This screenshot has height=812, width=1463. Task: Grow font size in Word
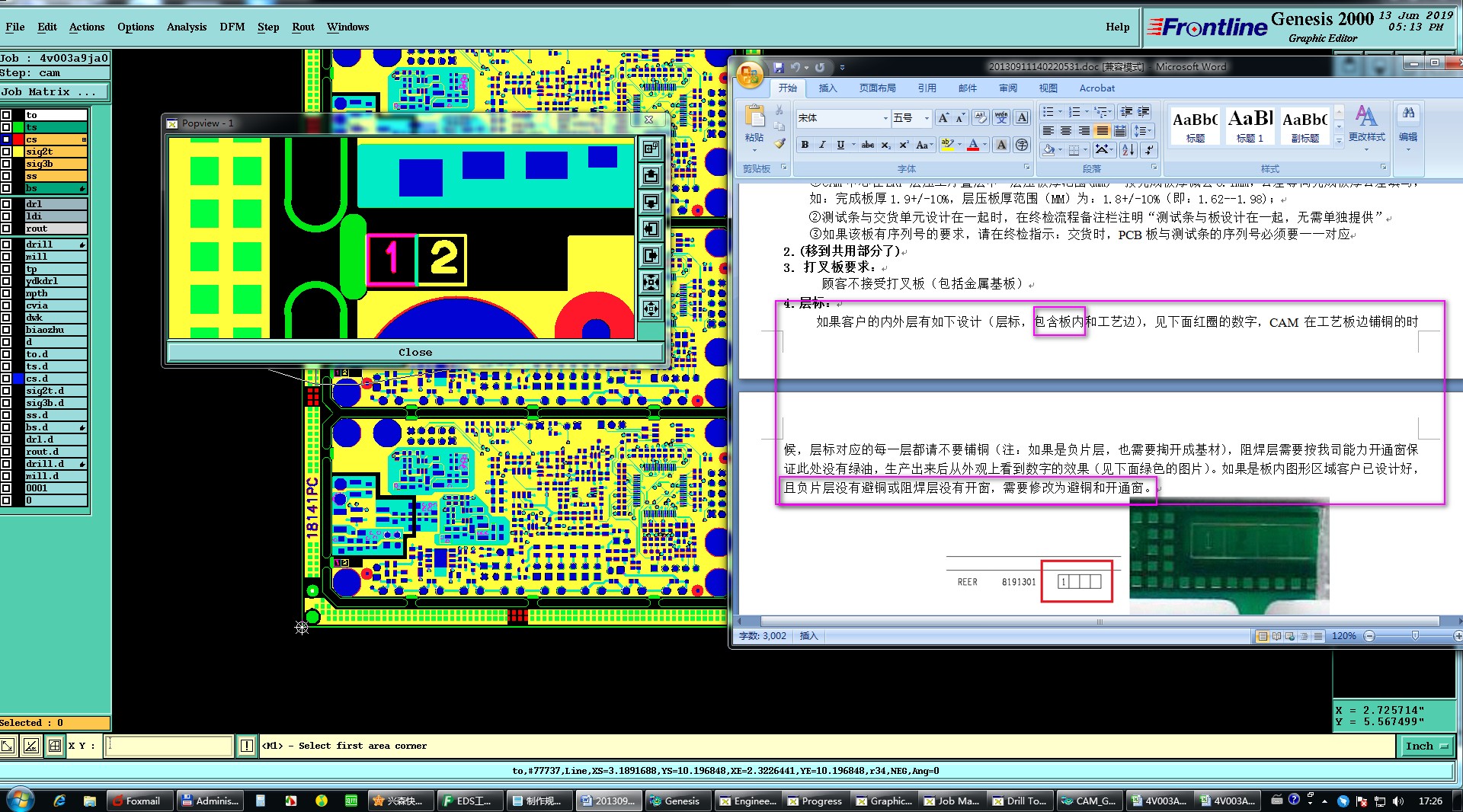pyautogui.click(x=943, y=118)
